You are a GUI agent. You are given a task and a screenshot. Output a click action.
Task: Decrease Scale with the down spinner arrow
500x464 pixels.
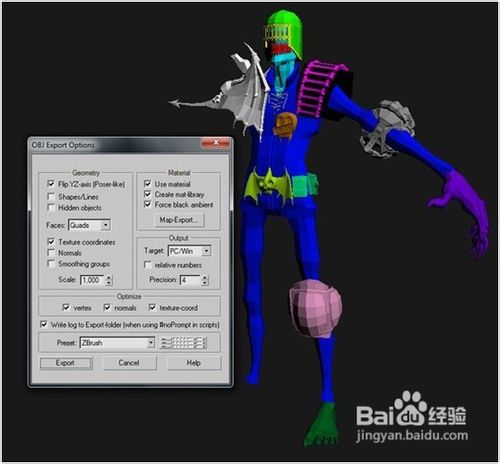[x=109, y=283]
